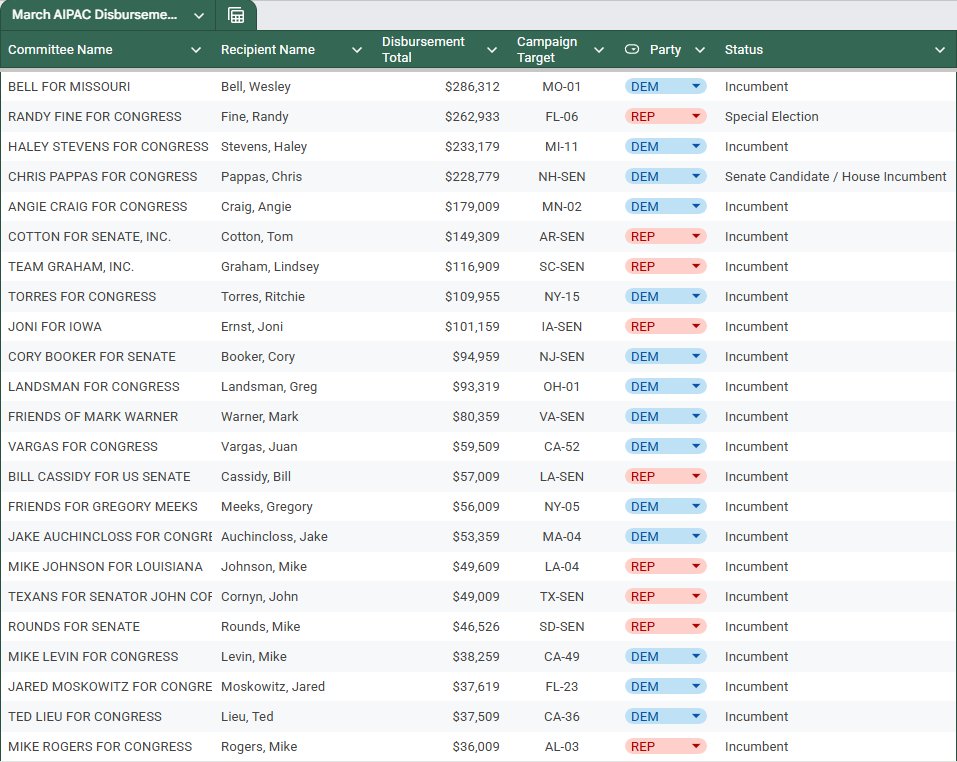Open DEM chip in Booker, Cory row
The width and height of the screenshot is (957, 762).
(x=665, y=356)
